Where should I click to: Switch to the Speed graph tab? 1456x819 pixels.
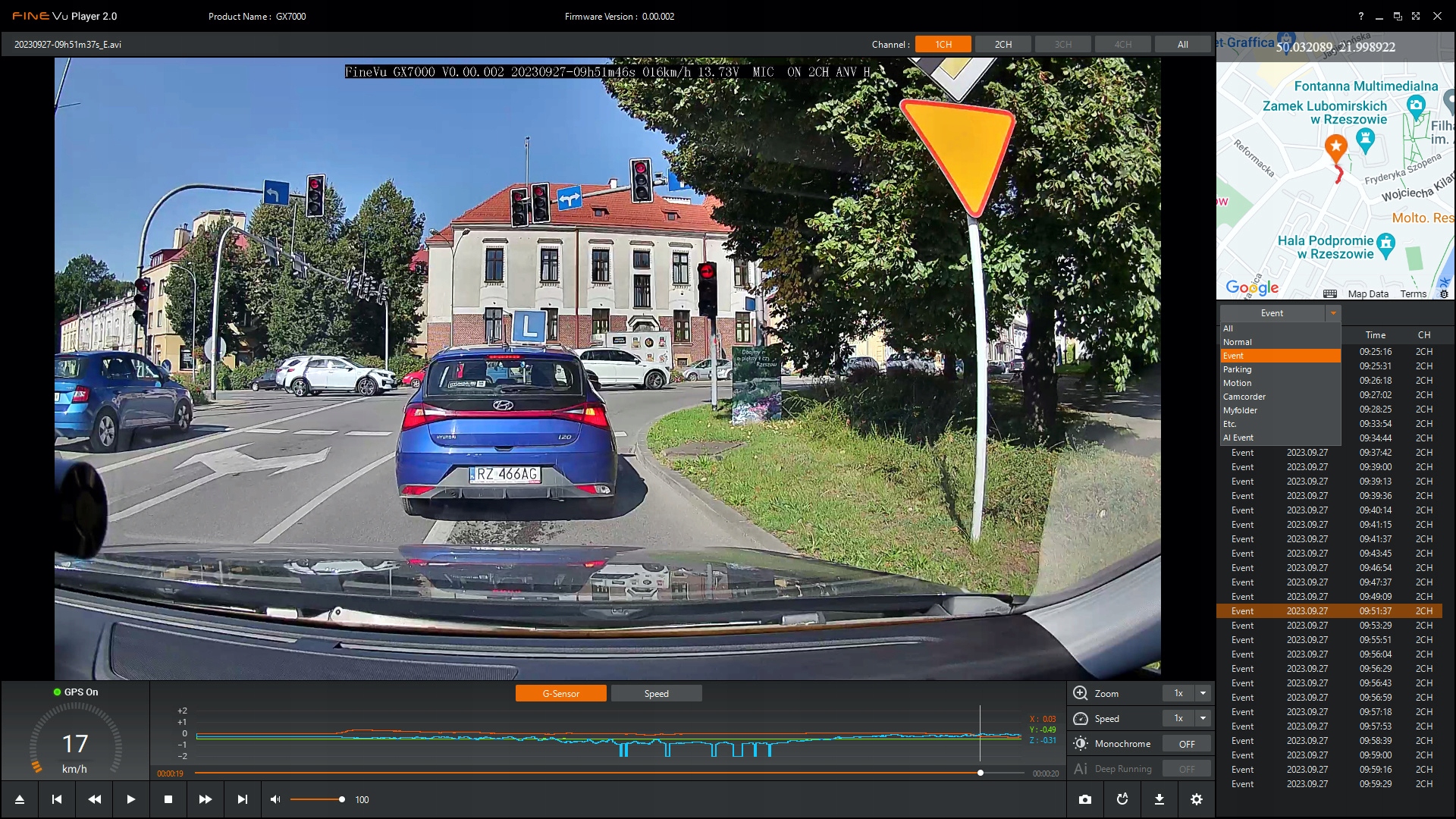pos(656,693)
